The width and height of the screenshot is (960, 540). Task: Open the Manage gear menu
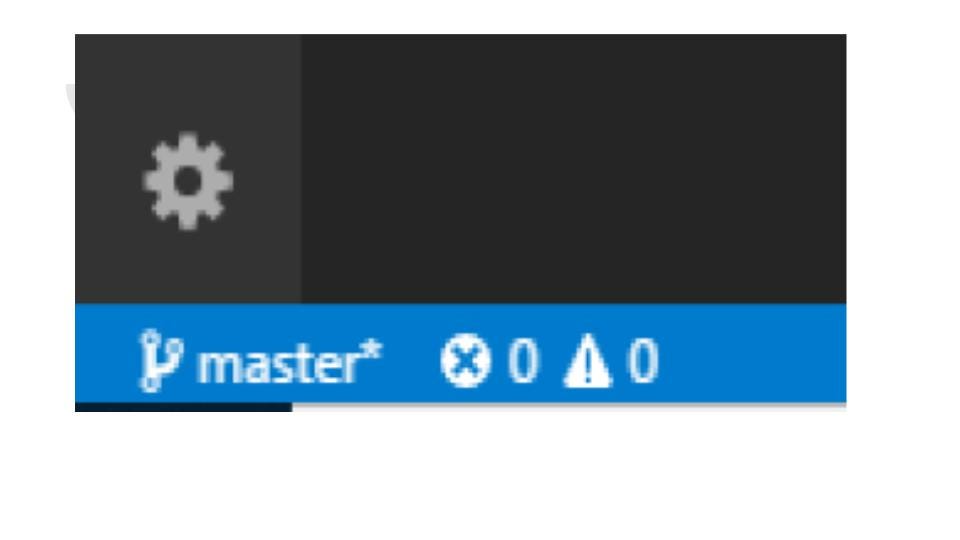[x=188, y=181]
